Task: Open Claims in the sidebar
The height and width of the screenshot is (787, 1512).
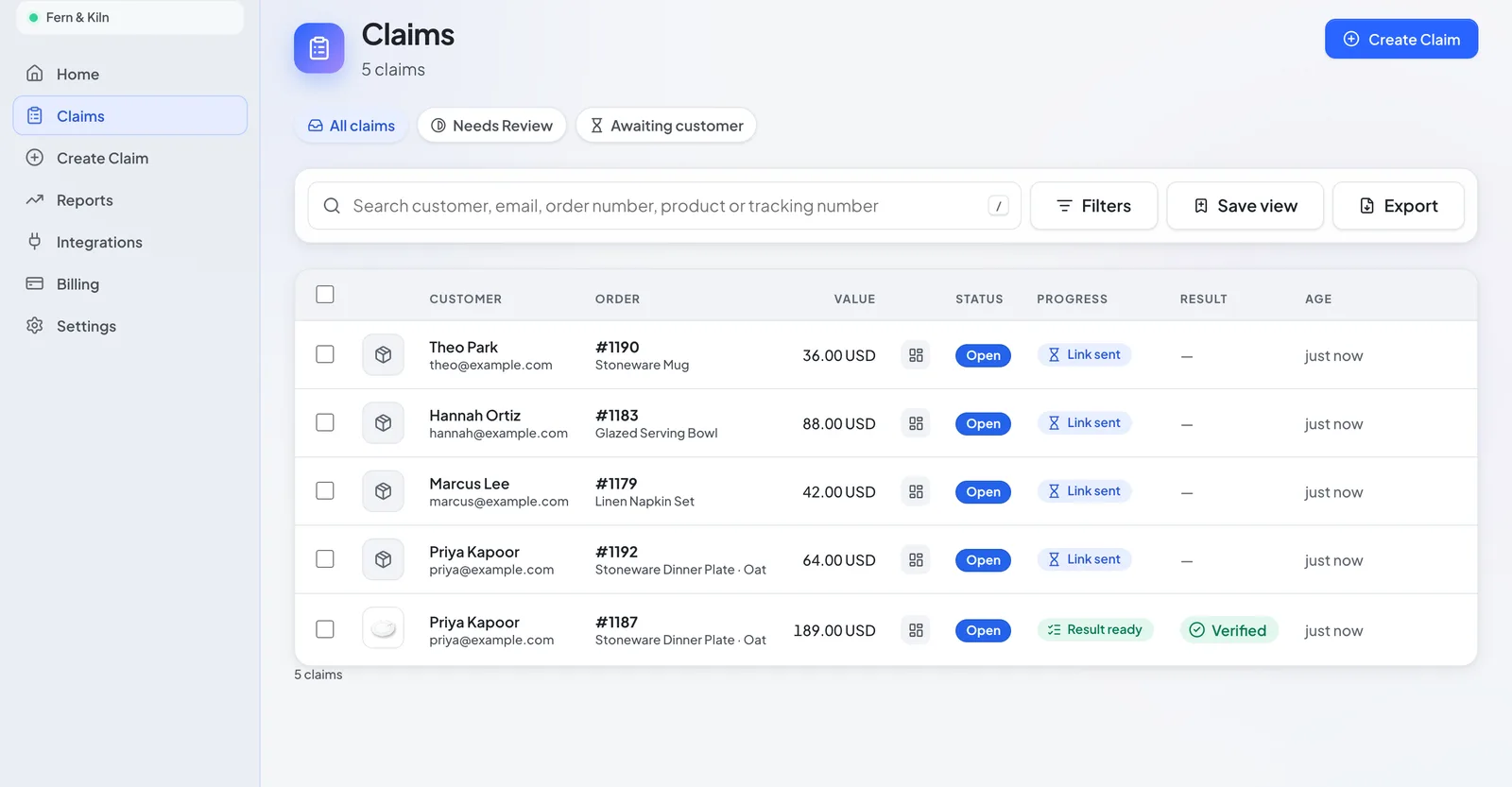Action: [x=130, y=115]
